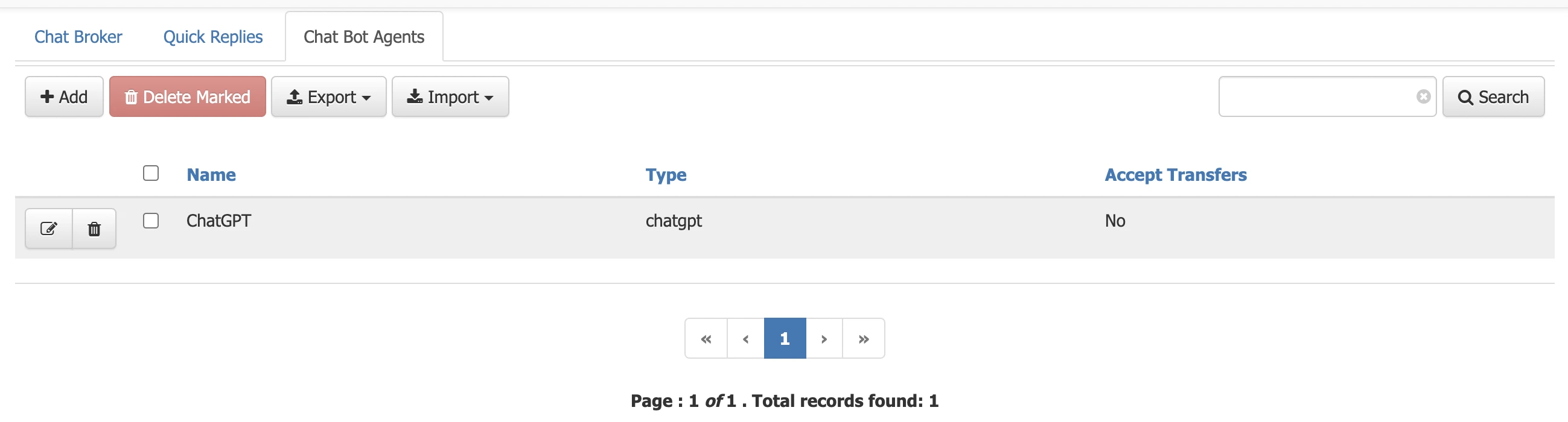1568x422 pixels.
Task: Click inside the search input field
Action: point(1308,96)
